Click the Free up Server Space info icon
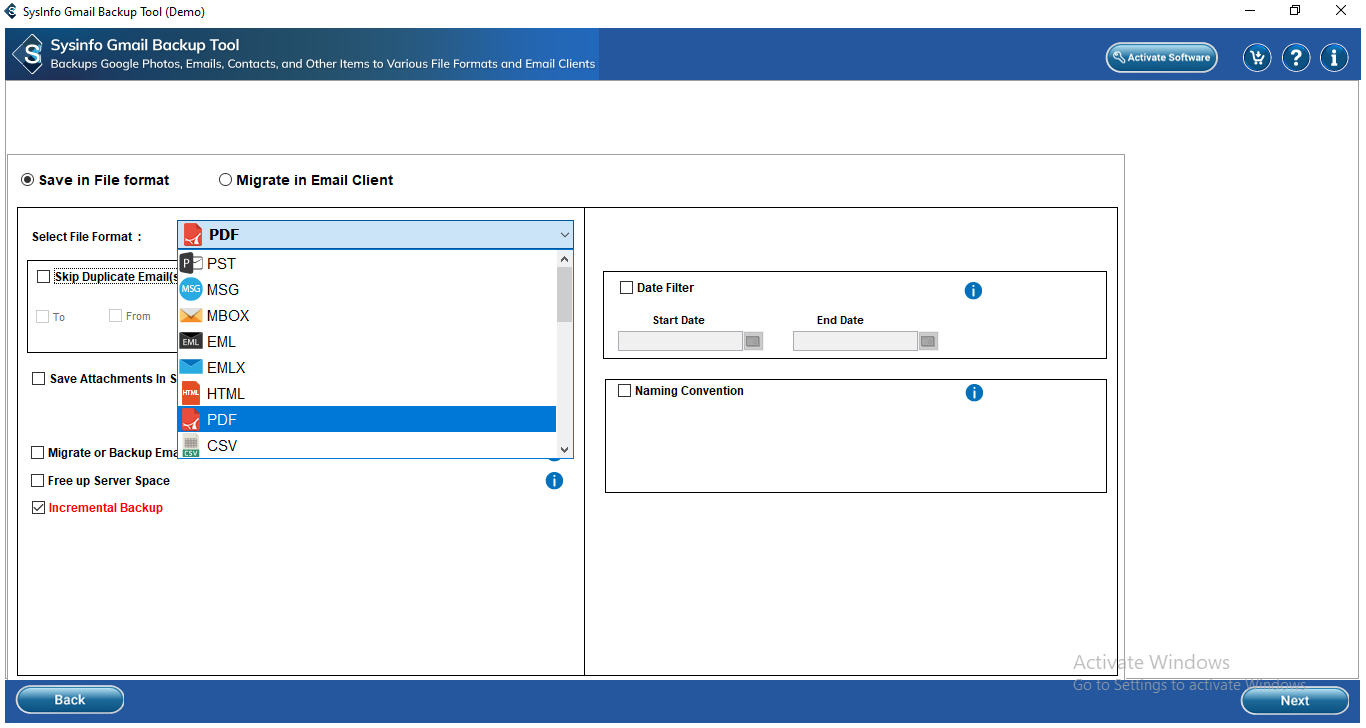This screenshot has height=728, width=1366. (554, 481)
